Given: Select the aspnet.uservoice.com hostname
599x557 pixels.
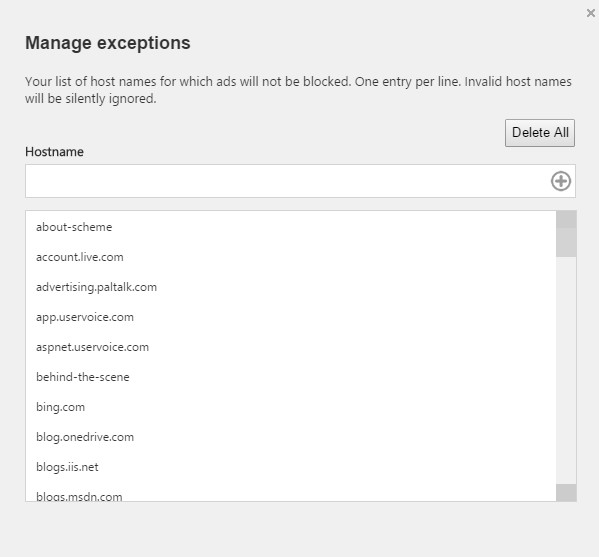Looking at the screenshot, I should tap(291, 347).
